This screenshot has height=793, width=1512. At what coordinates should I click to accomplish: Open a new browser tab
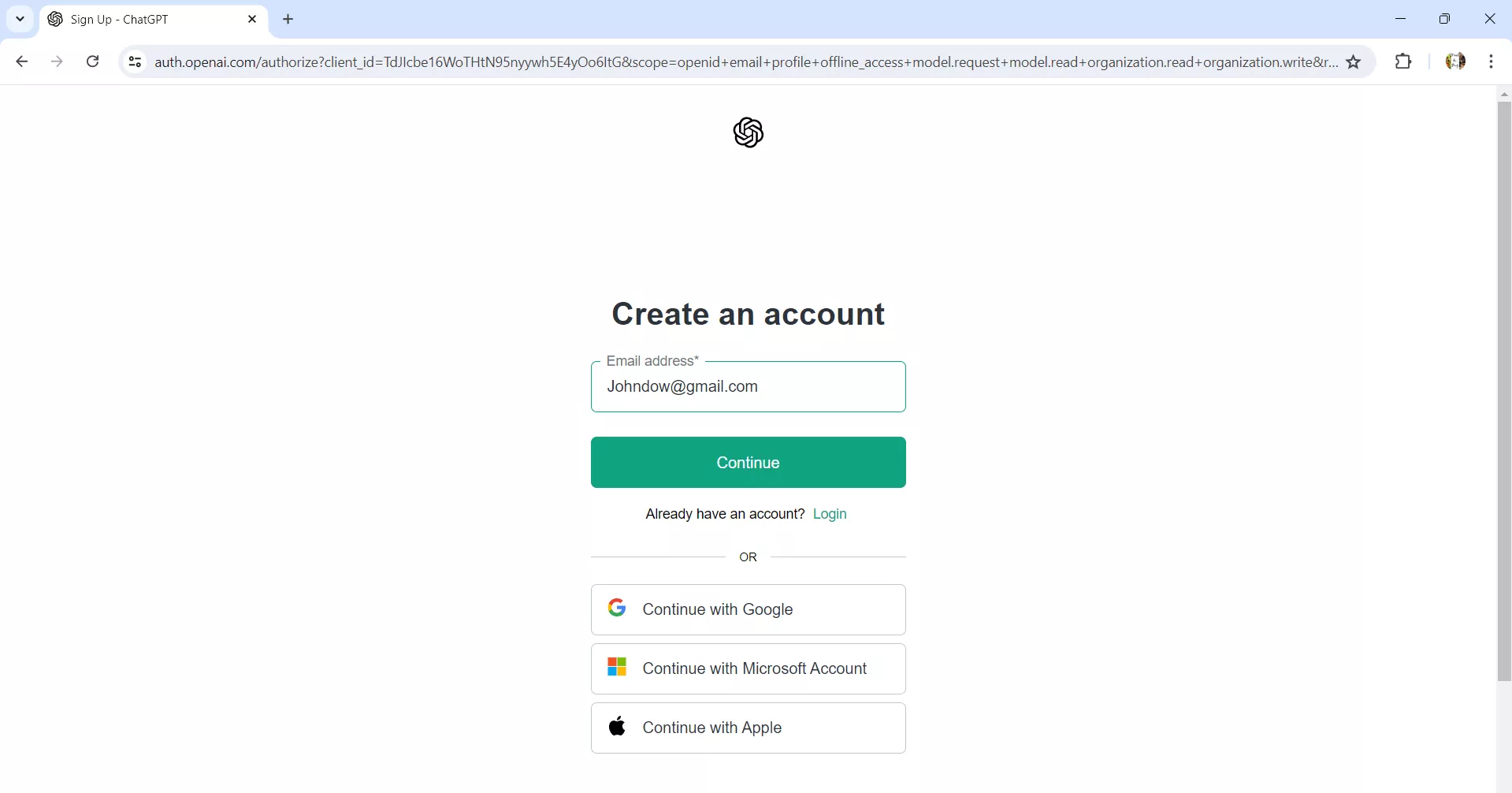(x=288, y=19)
